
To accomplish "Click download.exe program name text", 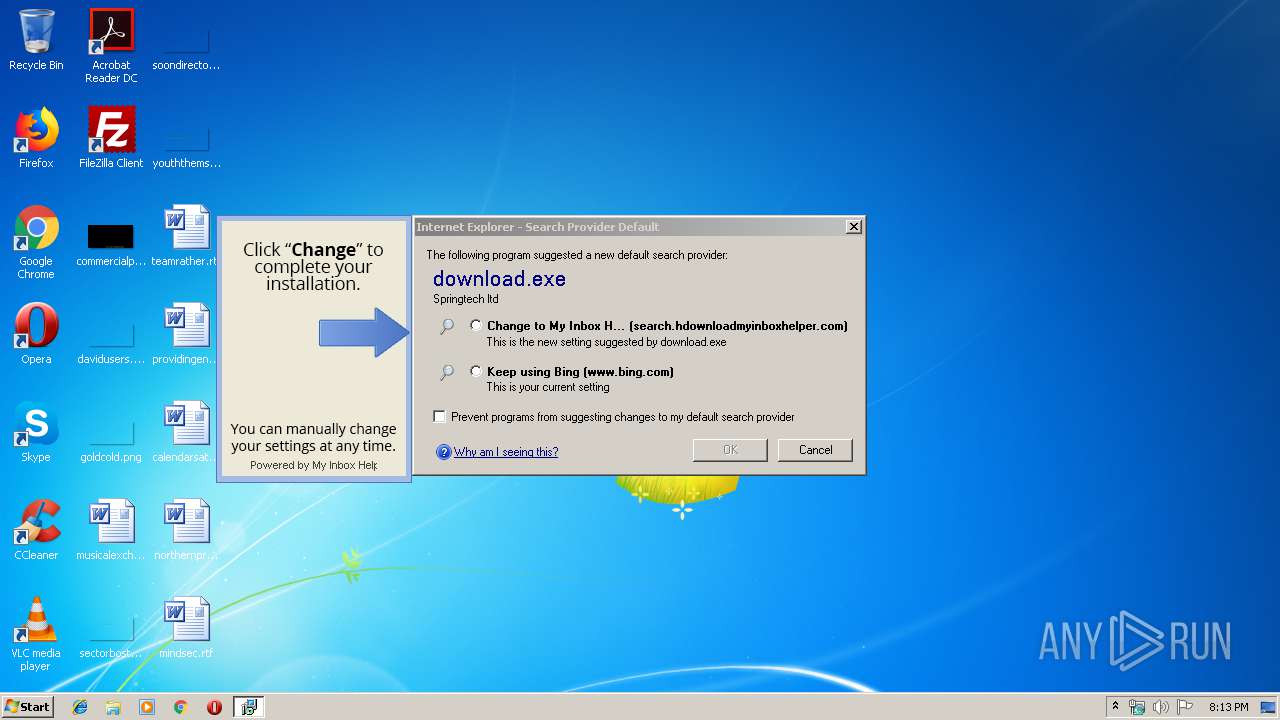I will (499, 279).
